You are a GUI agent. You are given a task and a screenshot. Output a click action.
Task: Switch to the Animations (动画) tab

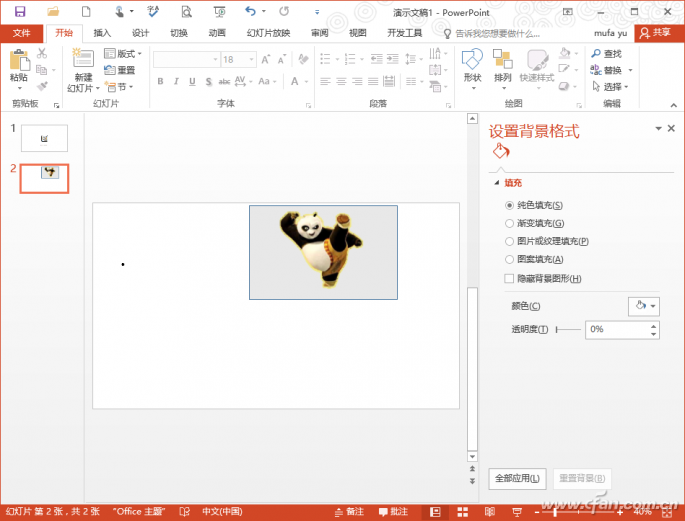217,33
